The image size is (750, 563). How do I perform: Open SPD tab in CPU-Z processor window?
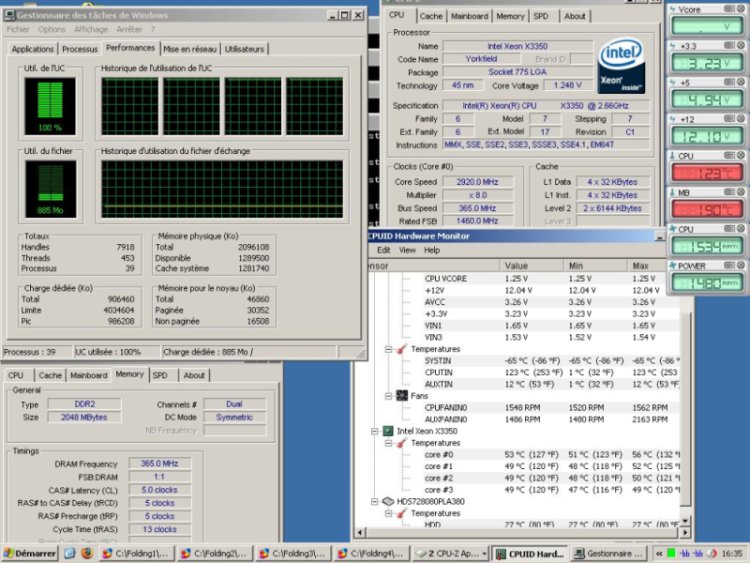coord(541,16)
